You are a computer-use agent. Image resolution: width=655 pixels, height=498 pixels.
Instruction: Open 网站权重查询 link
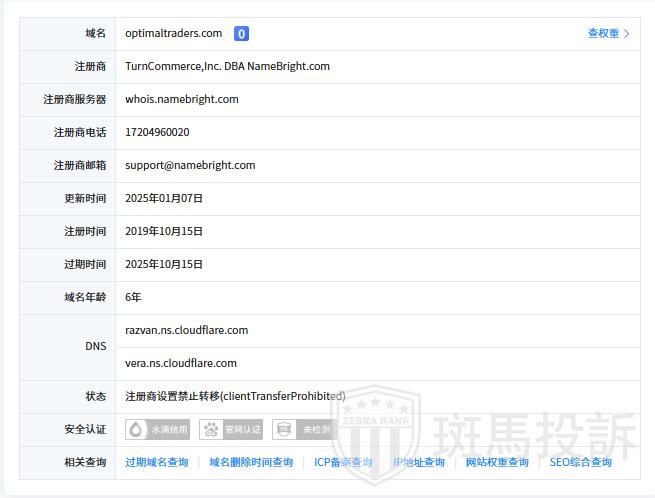pos(497,463)
